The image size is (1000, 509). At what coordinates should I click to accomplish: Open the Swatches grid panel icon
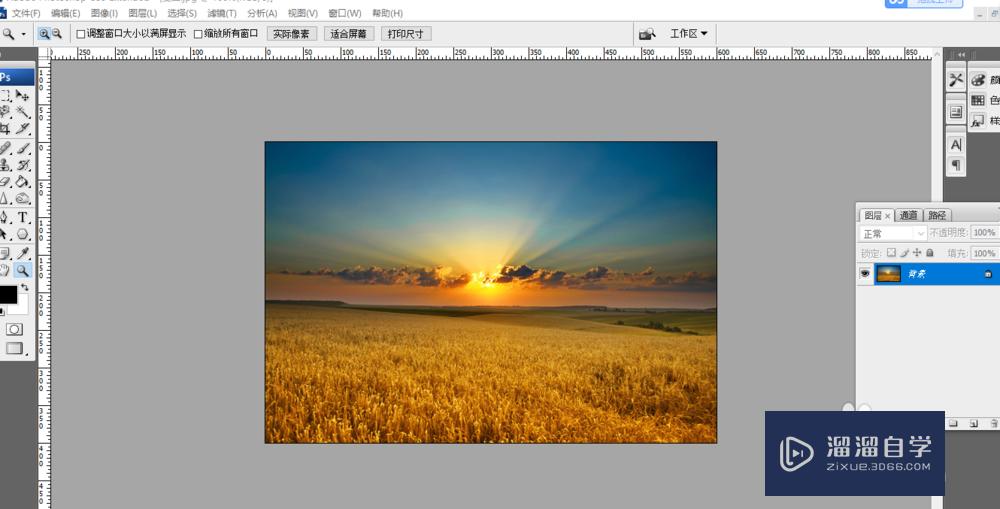point(978,100)
